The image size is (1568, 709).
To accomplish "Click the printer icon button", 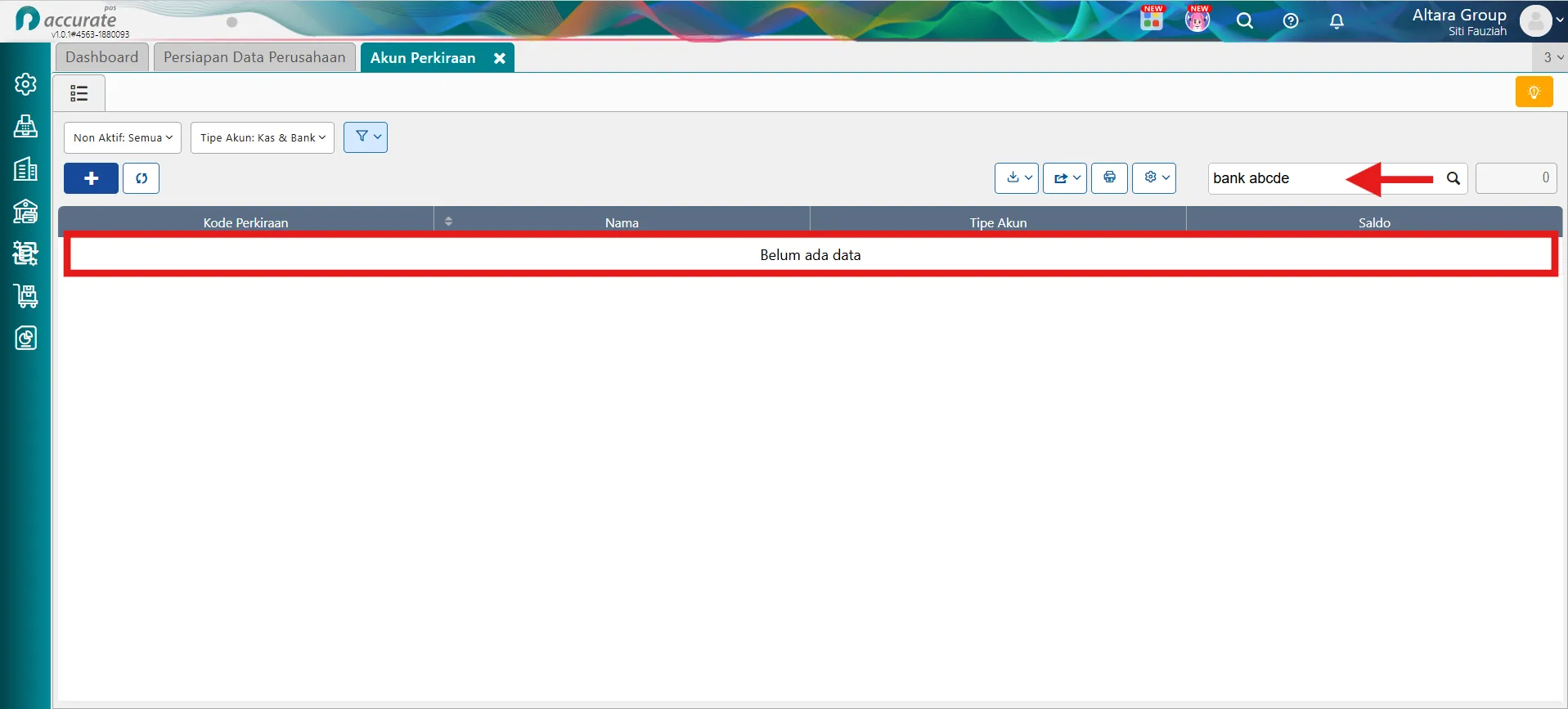I will (1109, 177).
